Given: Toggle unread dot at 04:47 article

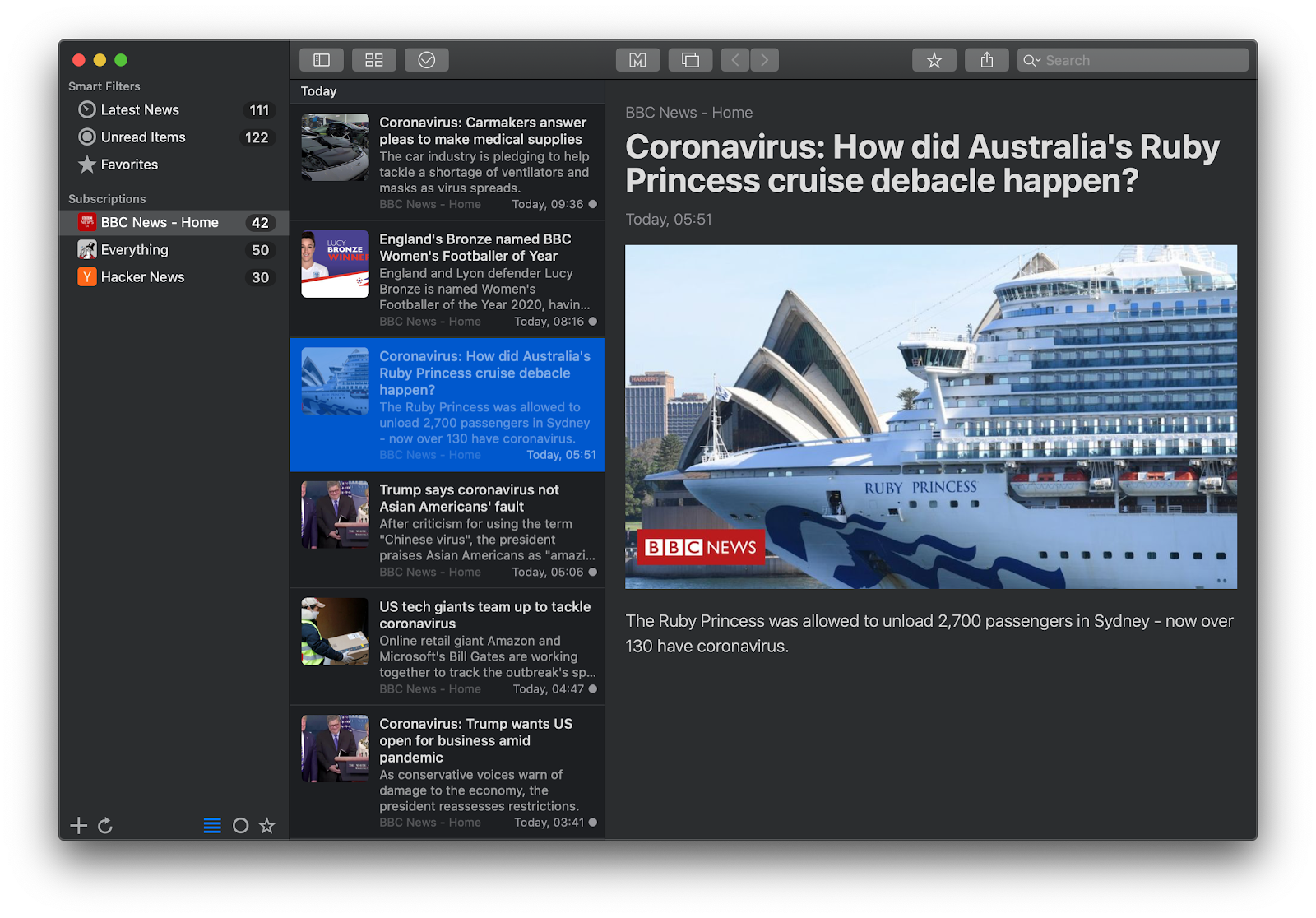Looking at the screenshot, I should tap(593, 688).
